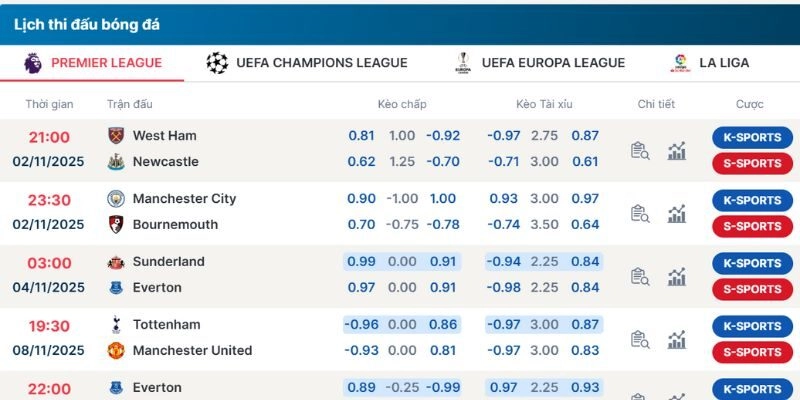Open statistics chart icon for Manchester City match
Image resolution: width=800 pixels, height=400 pixels.
677,213
